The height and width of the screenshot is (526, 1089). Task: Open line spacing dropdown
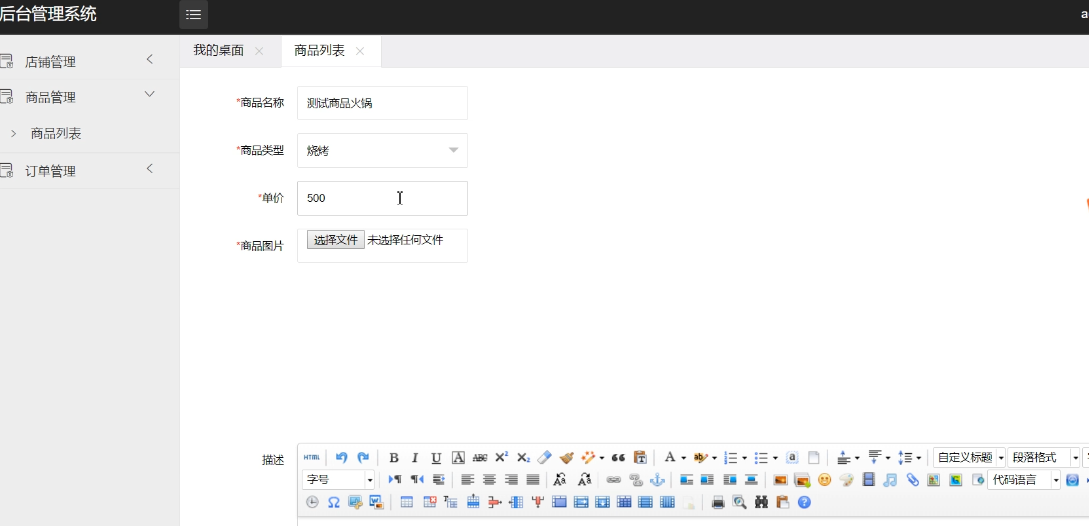(x=918, y=458)
